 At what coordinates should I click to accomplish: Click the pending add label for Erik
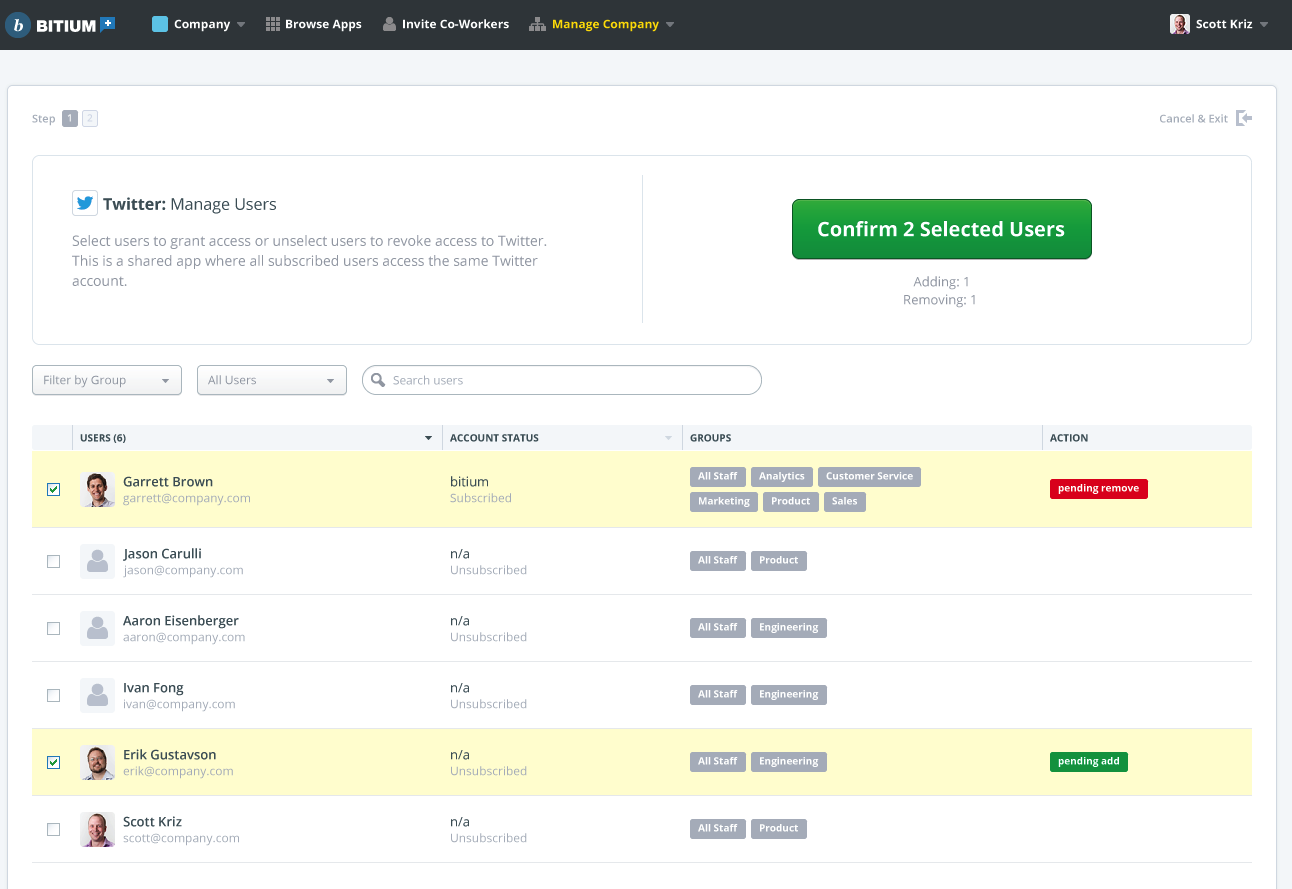pyautogui.click(x=1088, y=761)
